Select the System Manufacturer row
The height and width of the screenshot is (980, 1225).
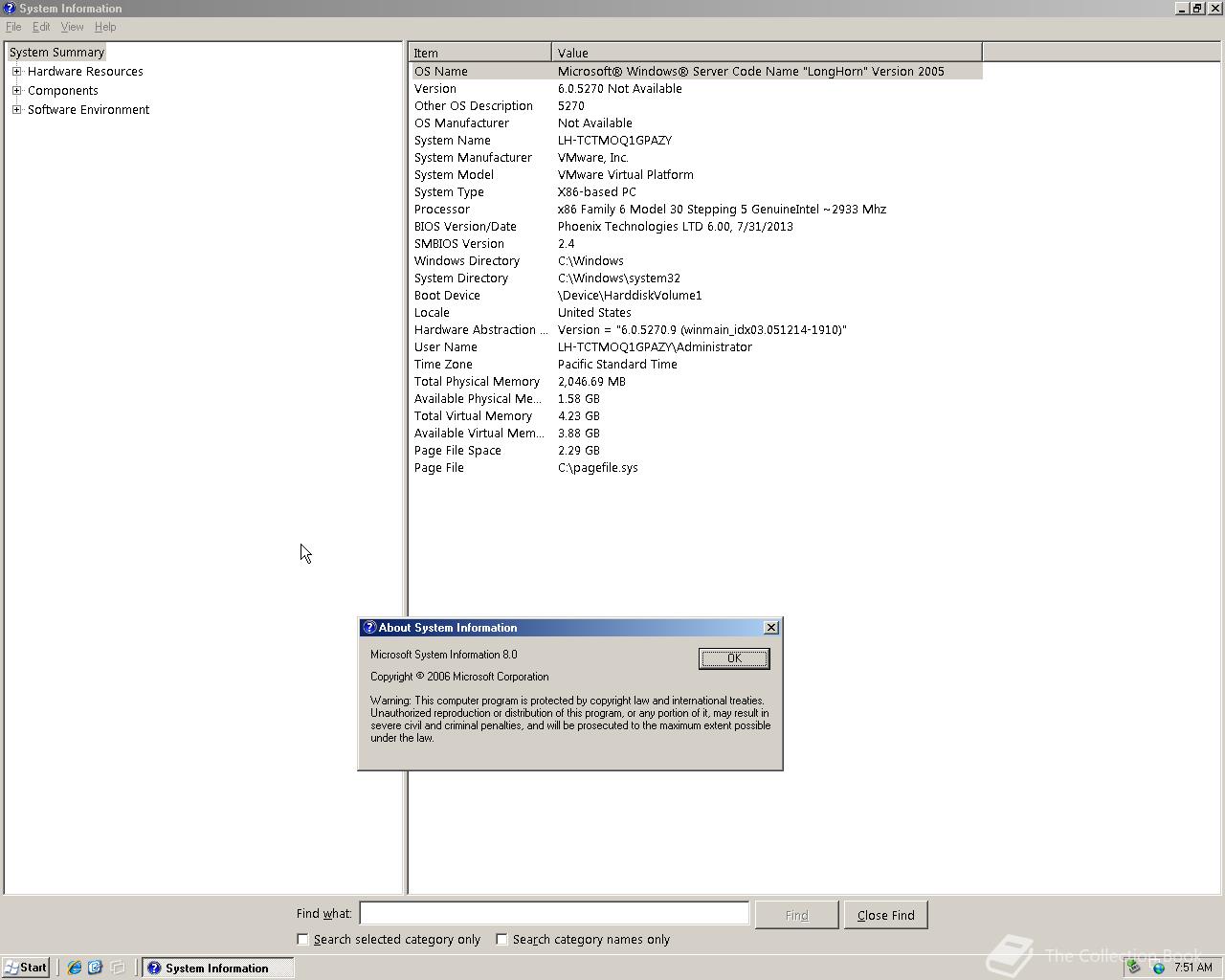click(697, 158)
